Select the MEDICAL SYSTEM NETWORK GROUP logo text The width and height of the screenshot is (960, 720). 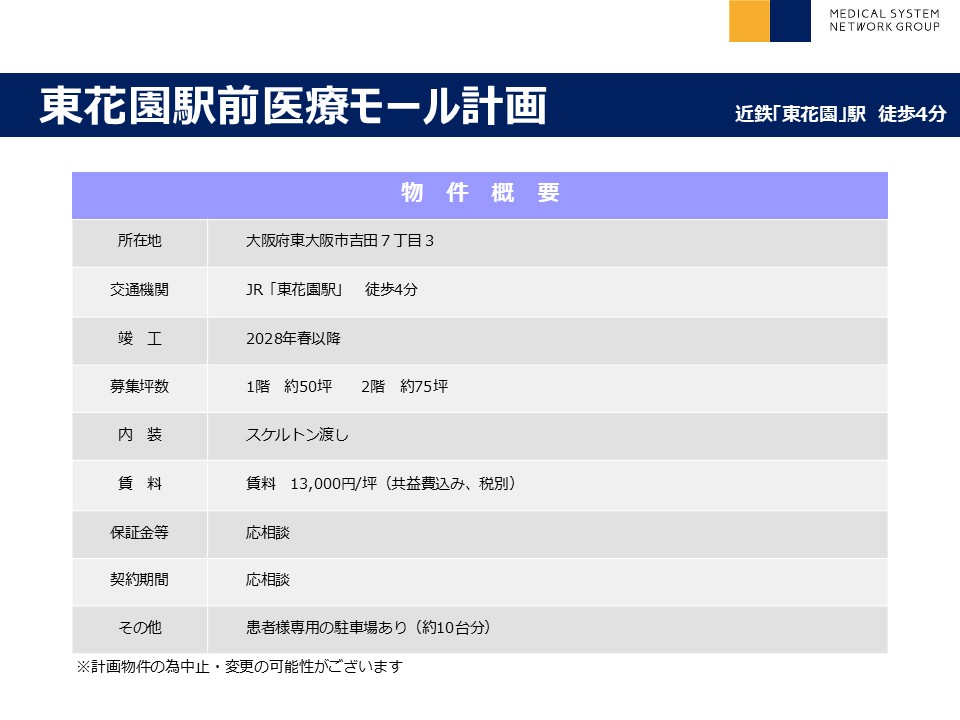884,20
